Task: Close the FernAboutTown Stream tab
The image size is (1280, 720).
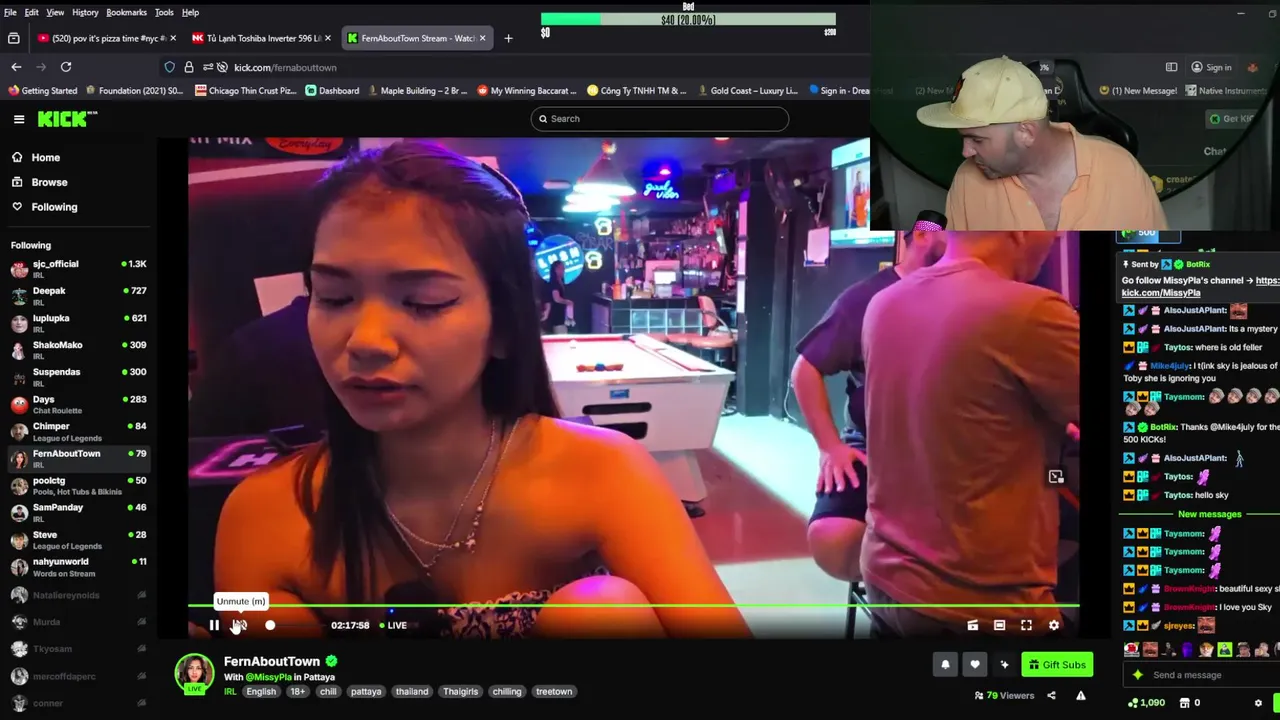Action: tap(483, 38)
